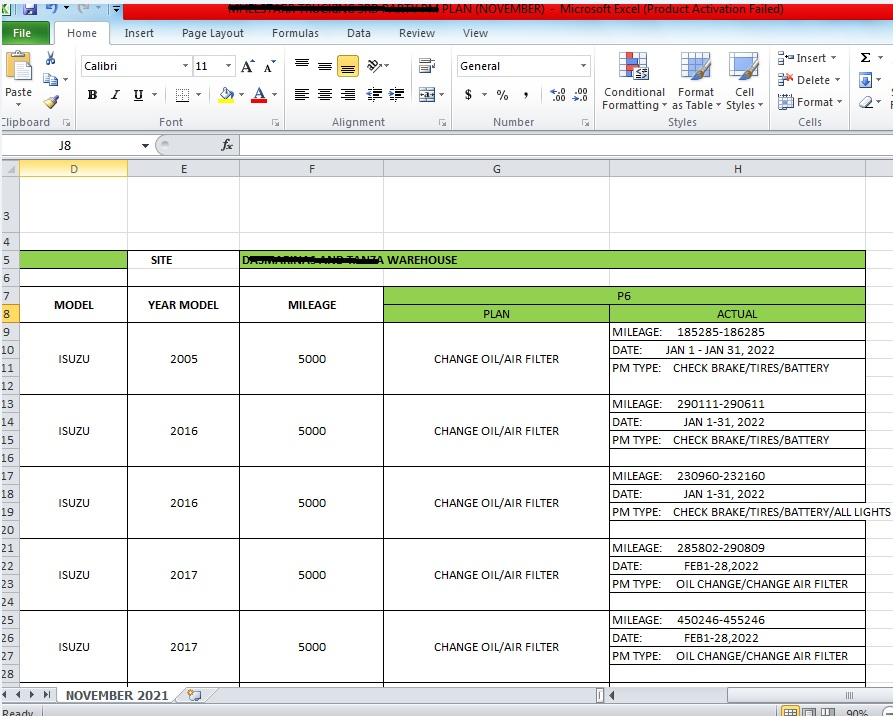The width and height of the screenshot is (893, 716).
Task: Apply Accounting dollar format
Action: click(x=468, y=95)
